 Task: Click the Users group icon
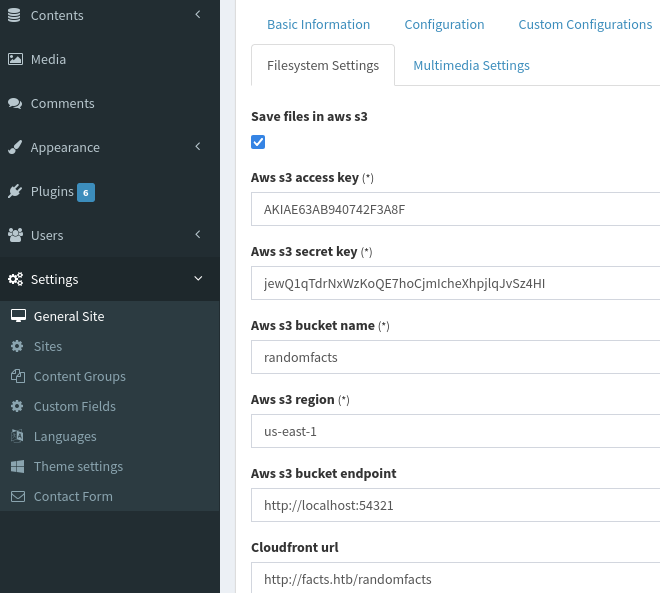coord(16,235)
